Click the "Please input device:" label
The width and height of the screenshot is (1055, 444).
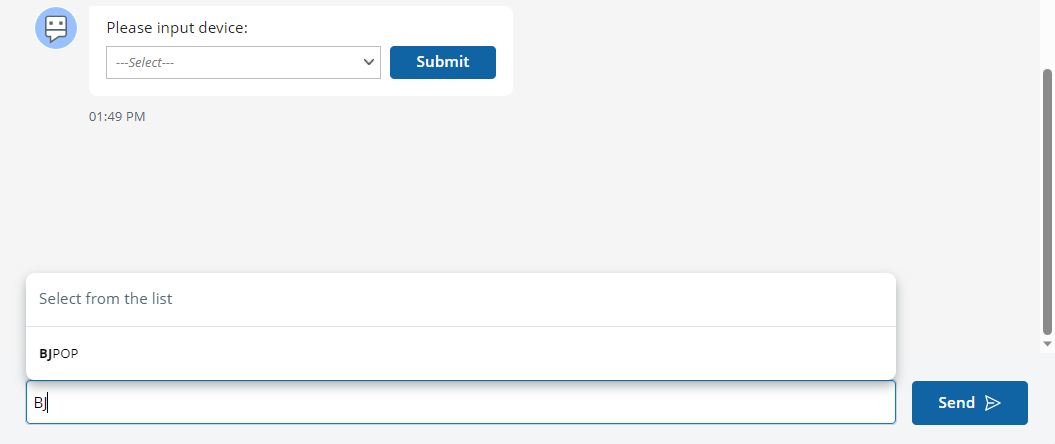177,27
